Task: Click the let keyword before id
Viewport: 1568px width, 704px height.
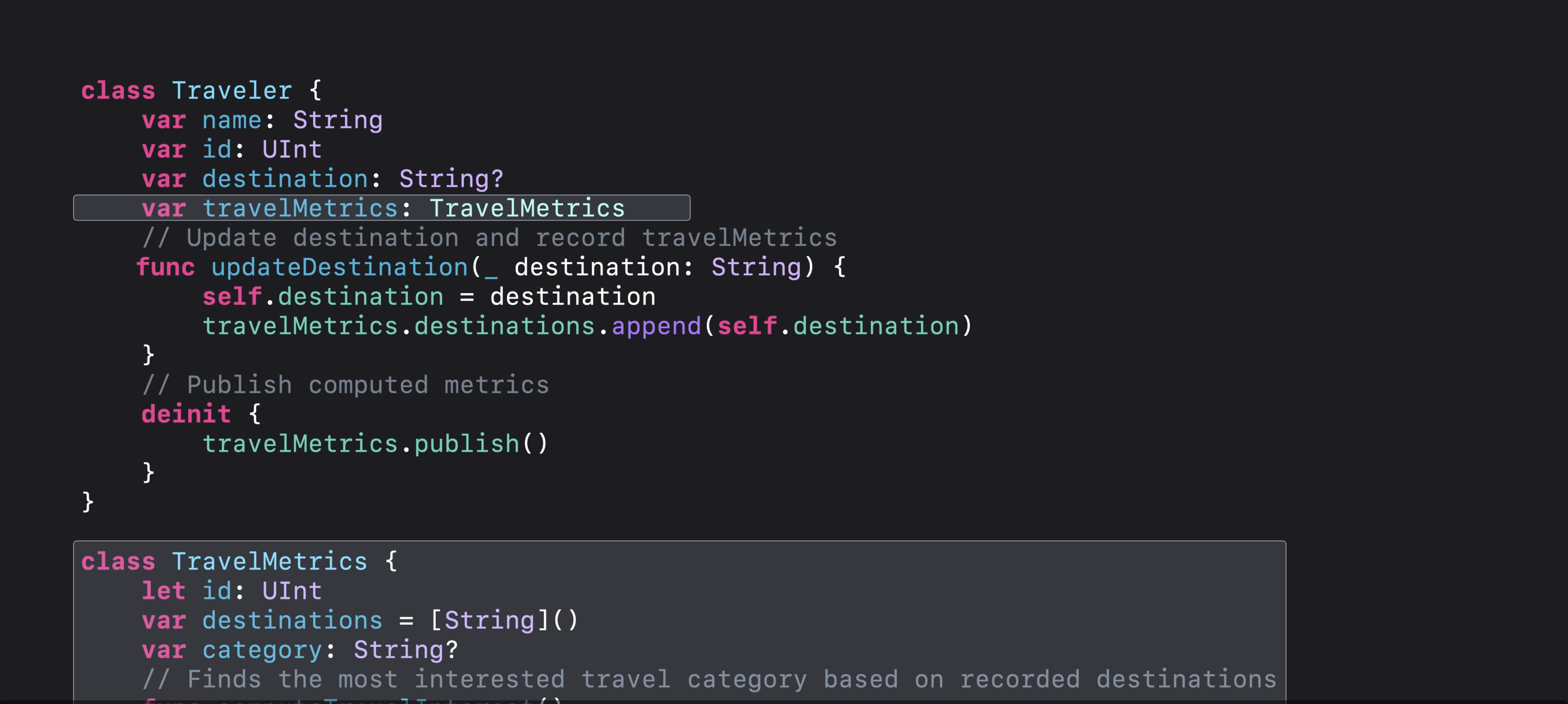Action: [163, 591]
